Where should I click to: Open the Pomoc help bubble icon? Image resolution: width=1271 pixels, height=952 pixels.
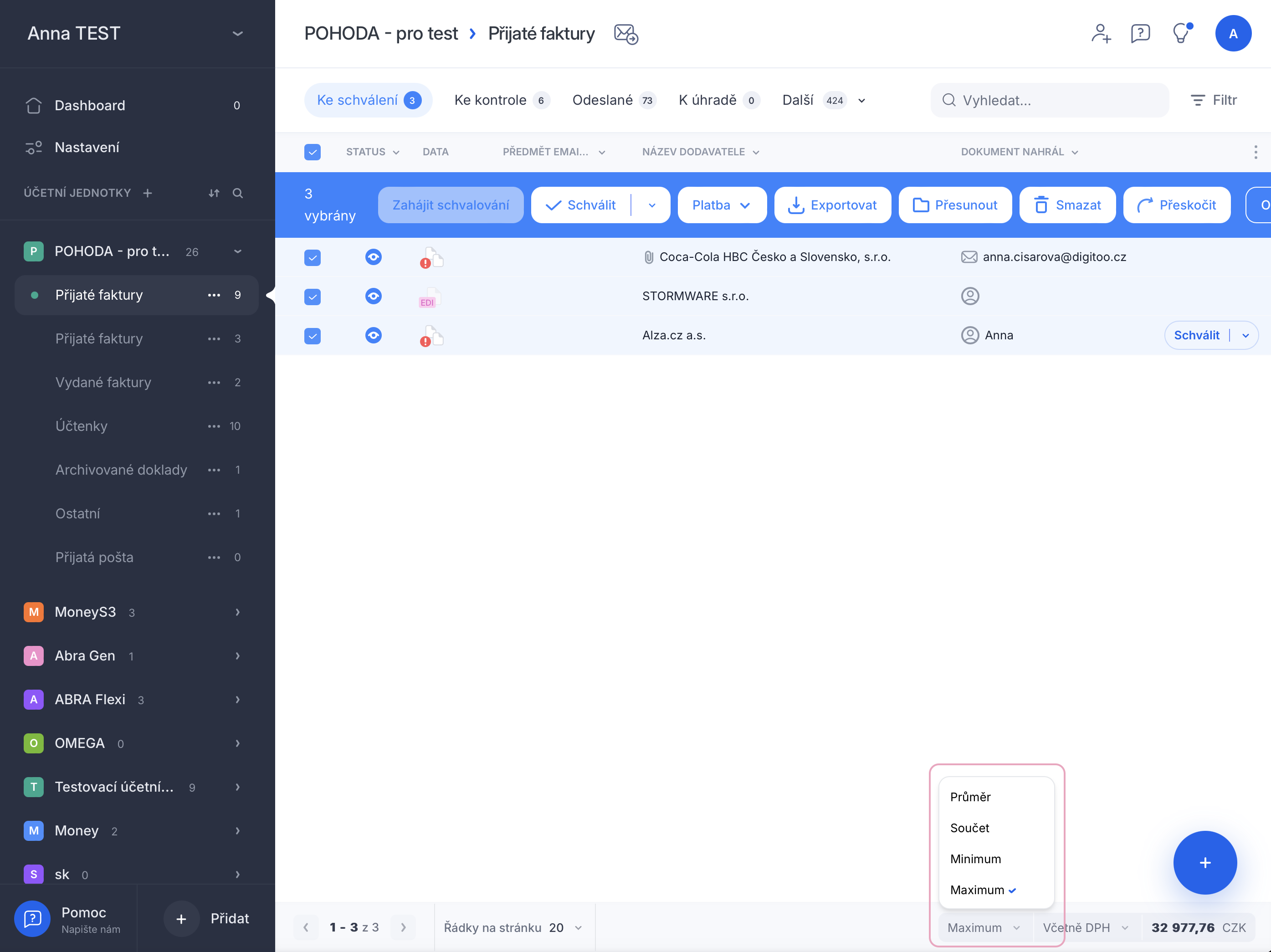click(x=32, y=918)
